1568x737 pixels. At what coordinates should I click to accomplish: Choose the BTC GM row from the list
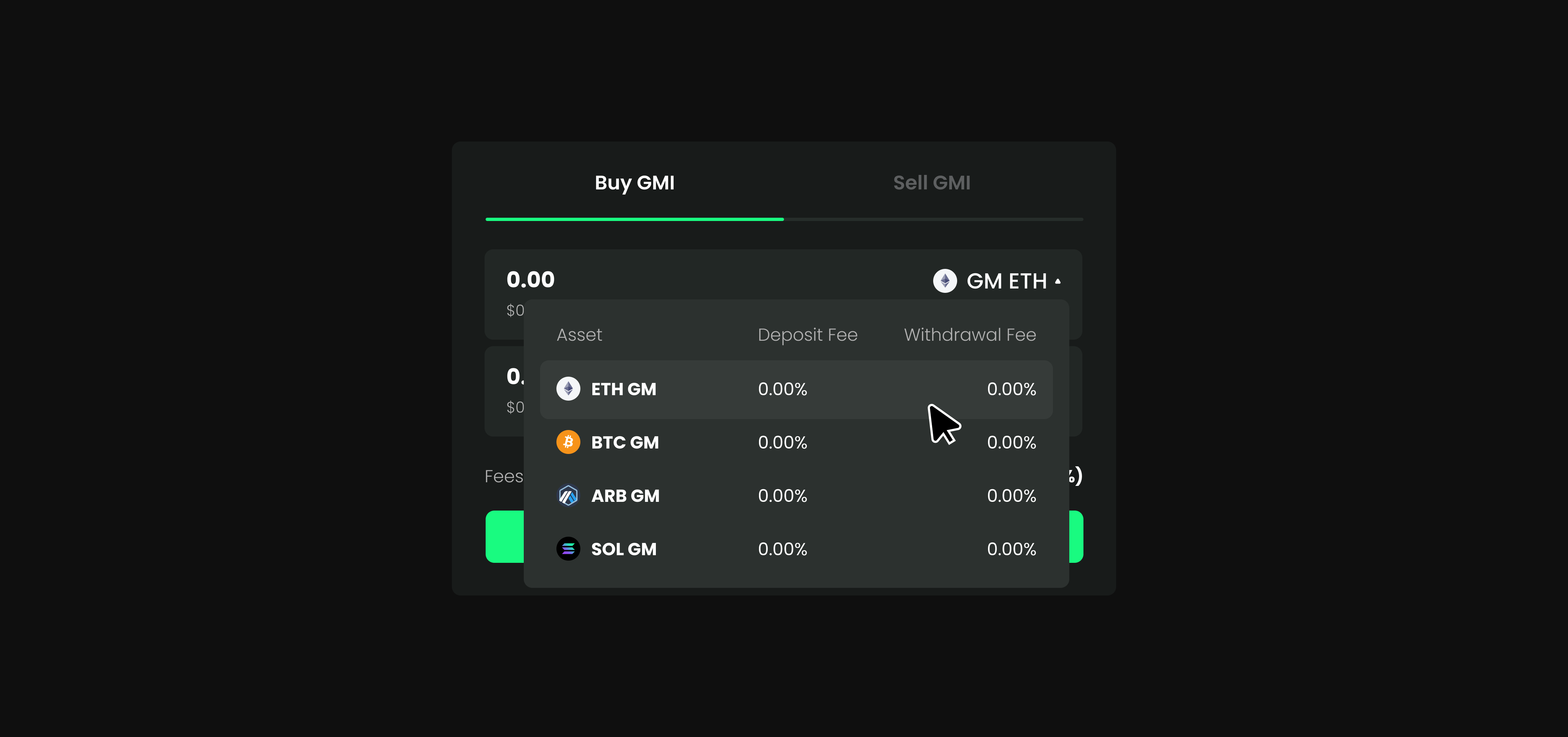click(791, 442)
